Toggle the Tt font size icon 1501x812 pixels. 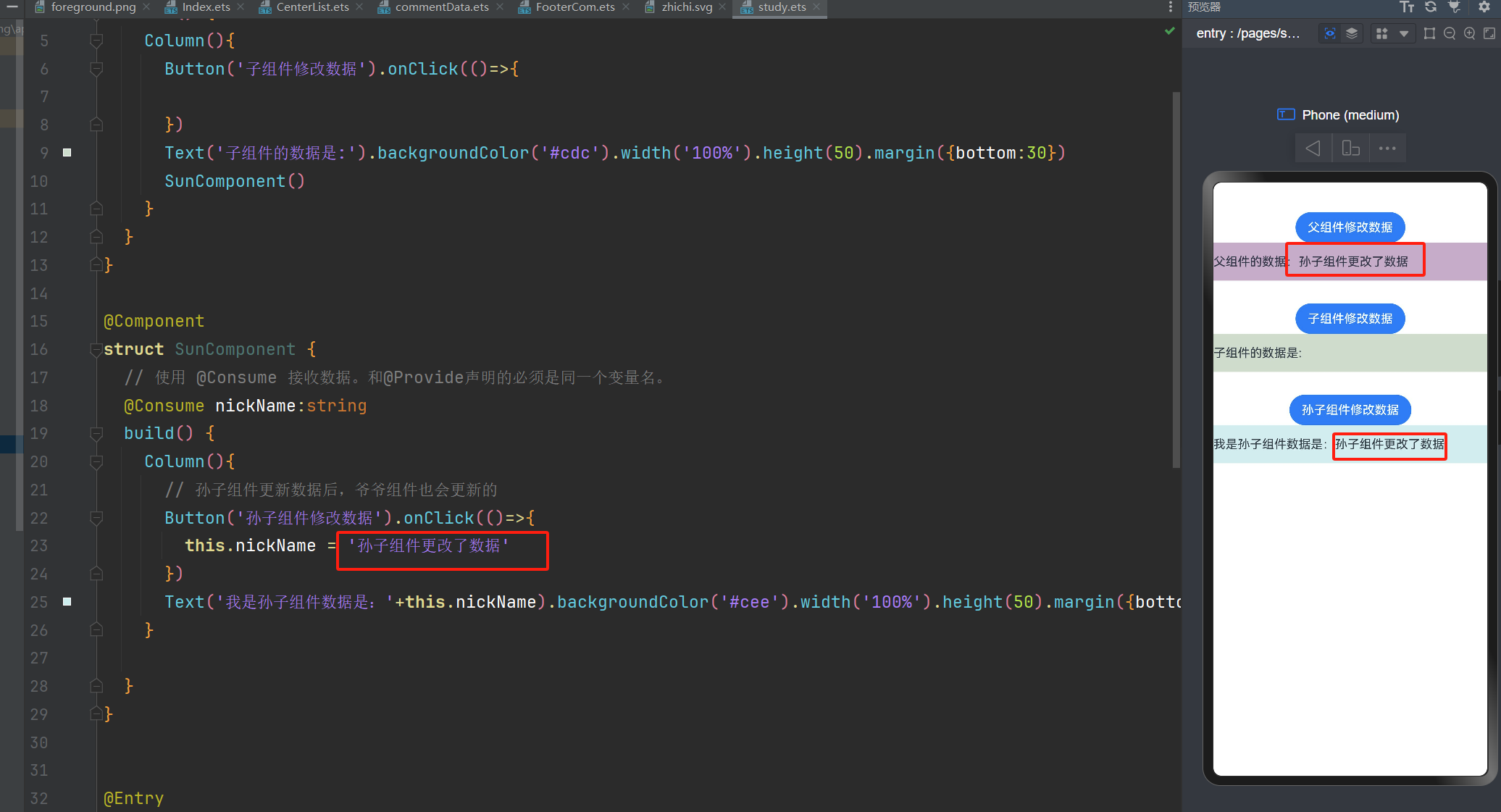tap(1407, 7)
